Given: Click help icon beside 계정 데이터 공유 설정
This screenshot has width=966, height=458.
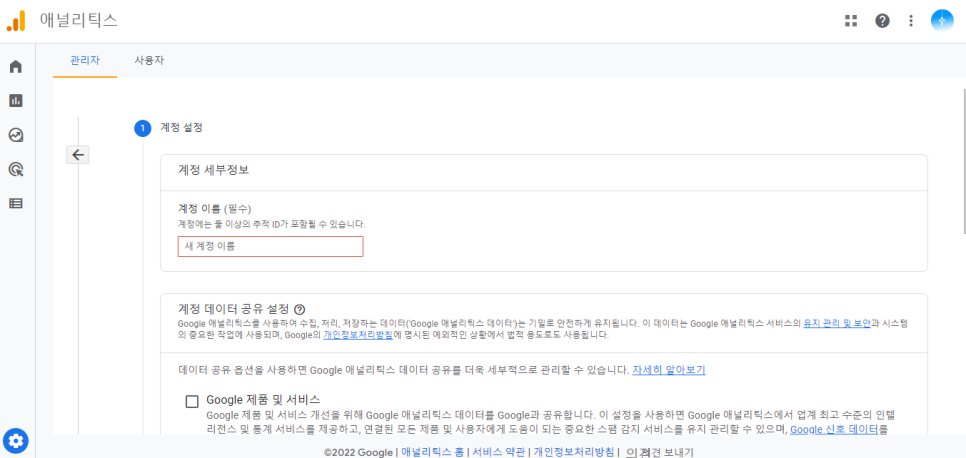Looking at the screenshot, I should pyautogui.click(x=299, y=309).
